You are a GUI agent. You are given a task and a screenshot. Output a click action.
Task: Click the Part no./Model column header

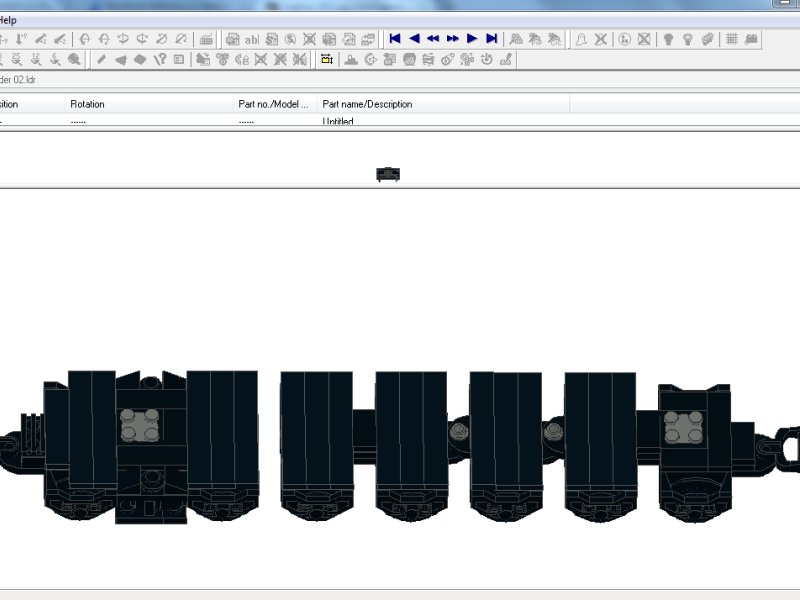coord(274,104)
